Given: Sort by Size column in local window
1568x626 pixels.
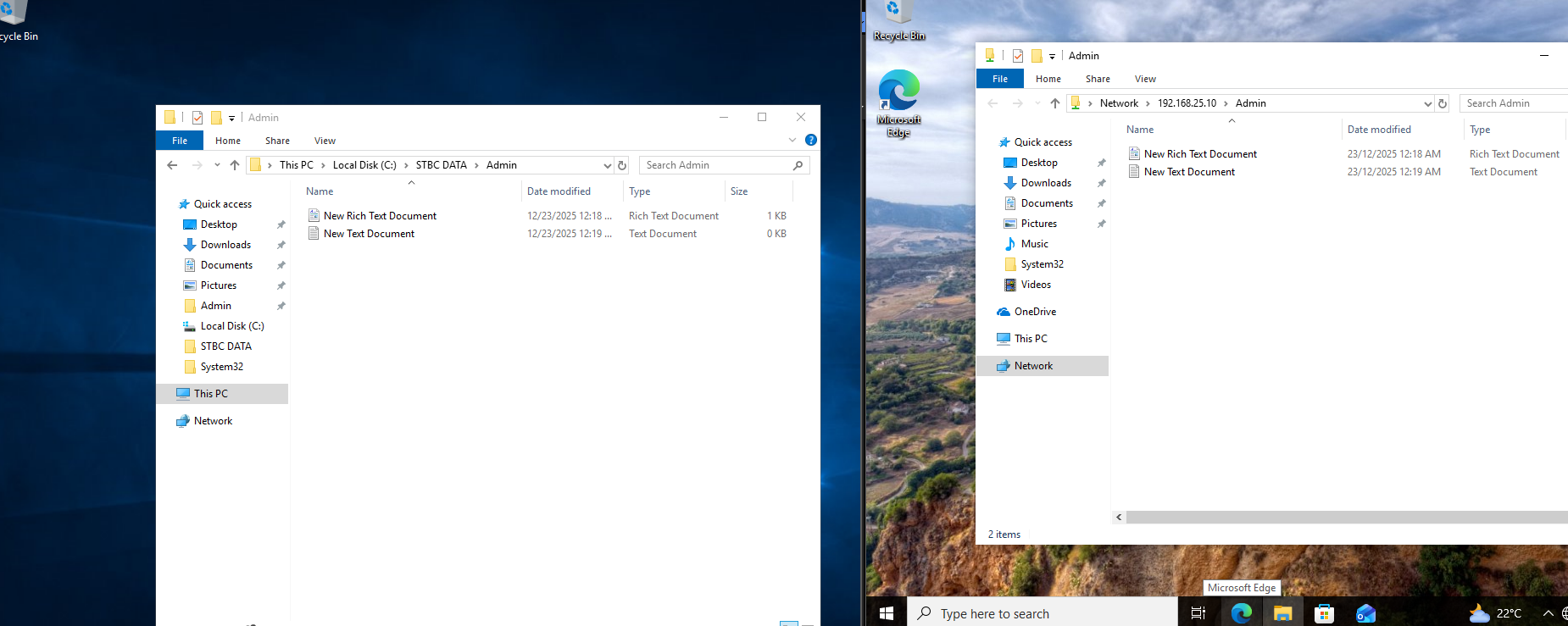Looking at the screenshot, I should point(739,191).
